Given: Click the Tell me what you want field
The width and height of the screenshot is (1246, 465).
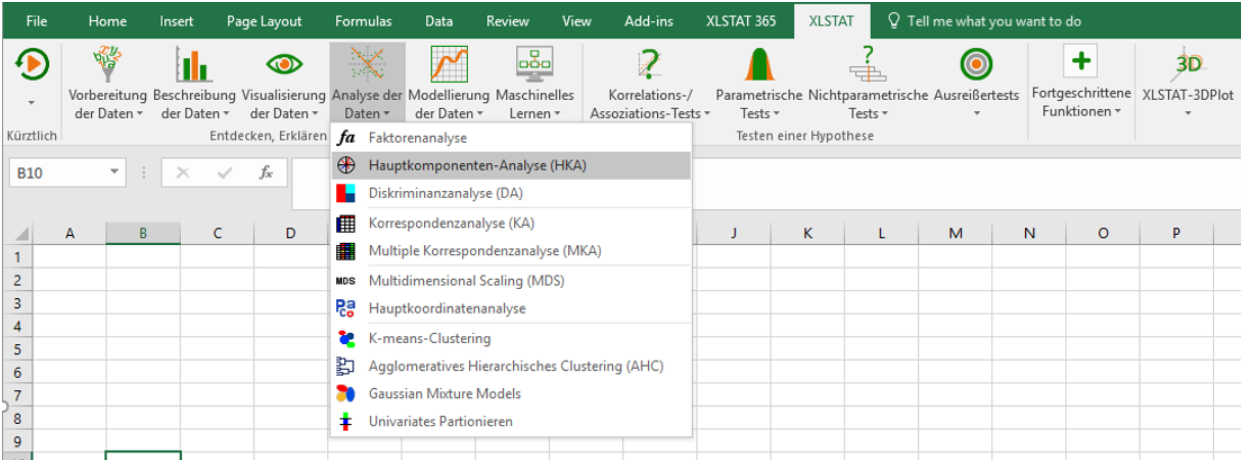Looking at the screenshot, I should [993, 21].
